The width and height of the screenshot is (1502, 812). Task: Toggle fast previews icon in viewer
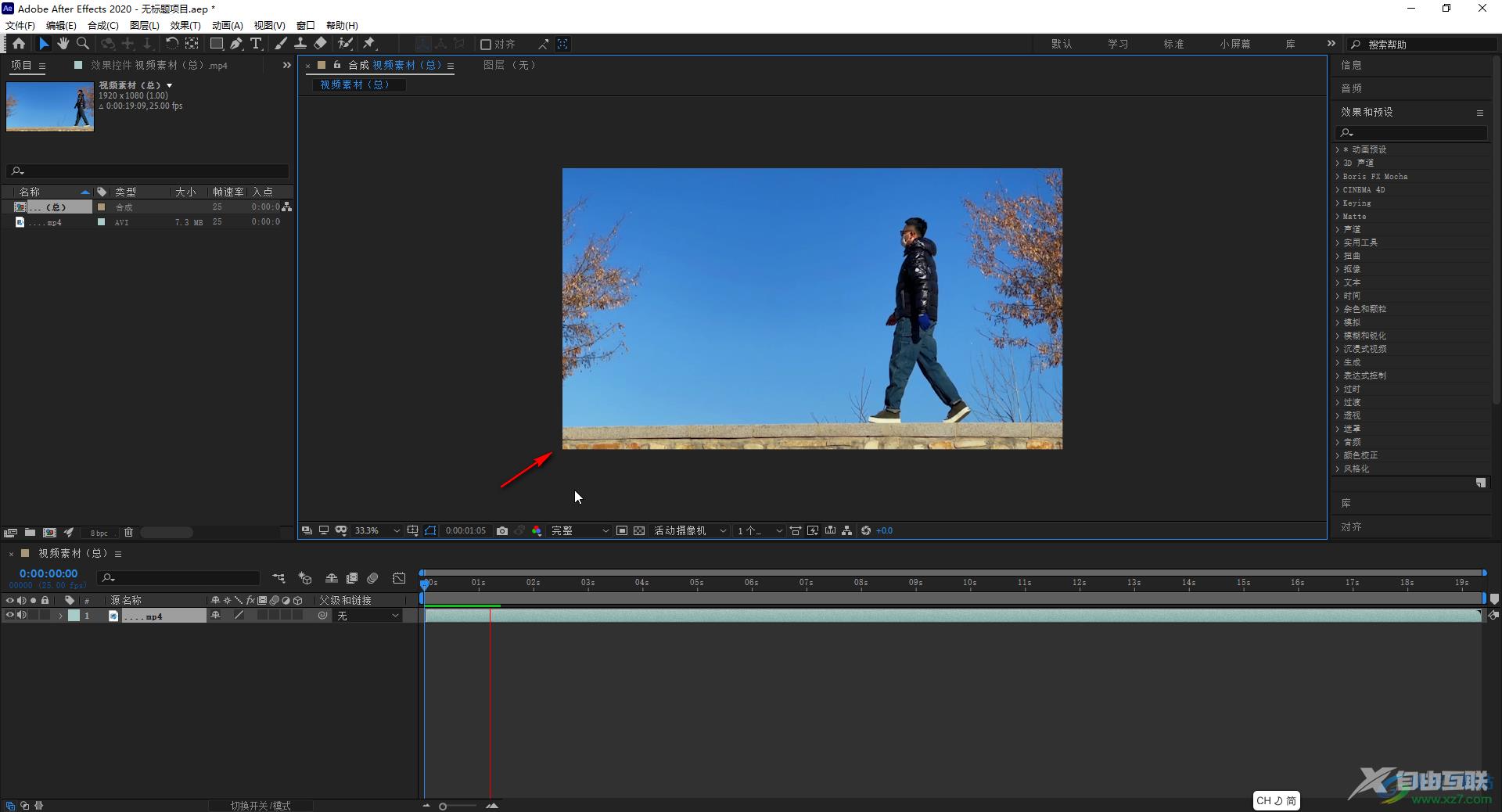(813, 530)
